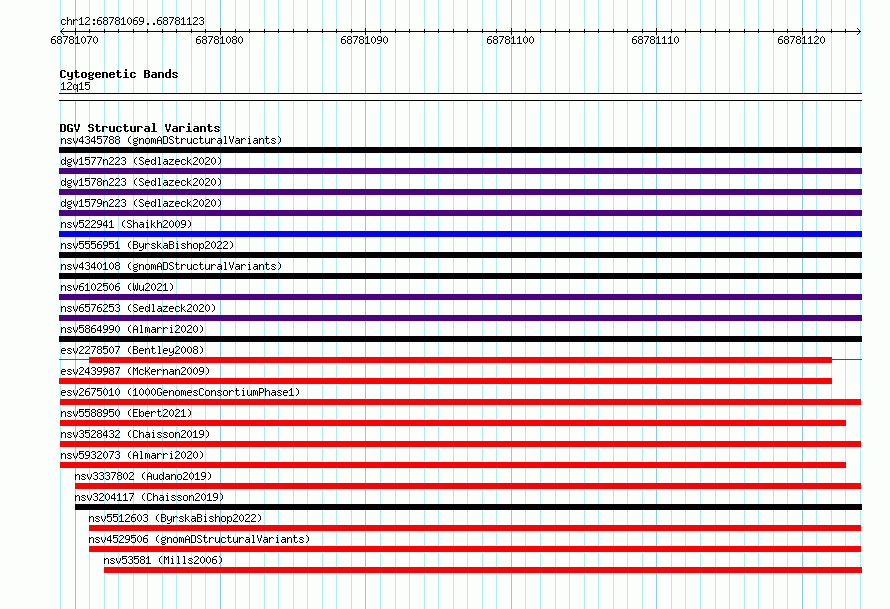The width and height of the screenshot is (890, 609).
Task: Click ruler position 68781100
Action: pyautogui.click(x=510, y=40)
